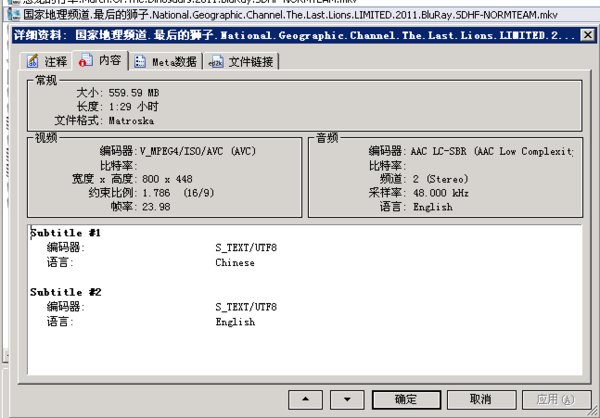Cancel the dialog with 取消

[x=481, y=400]
